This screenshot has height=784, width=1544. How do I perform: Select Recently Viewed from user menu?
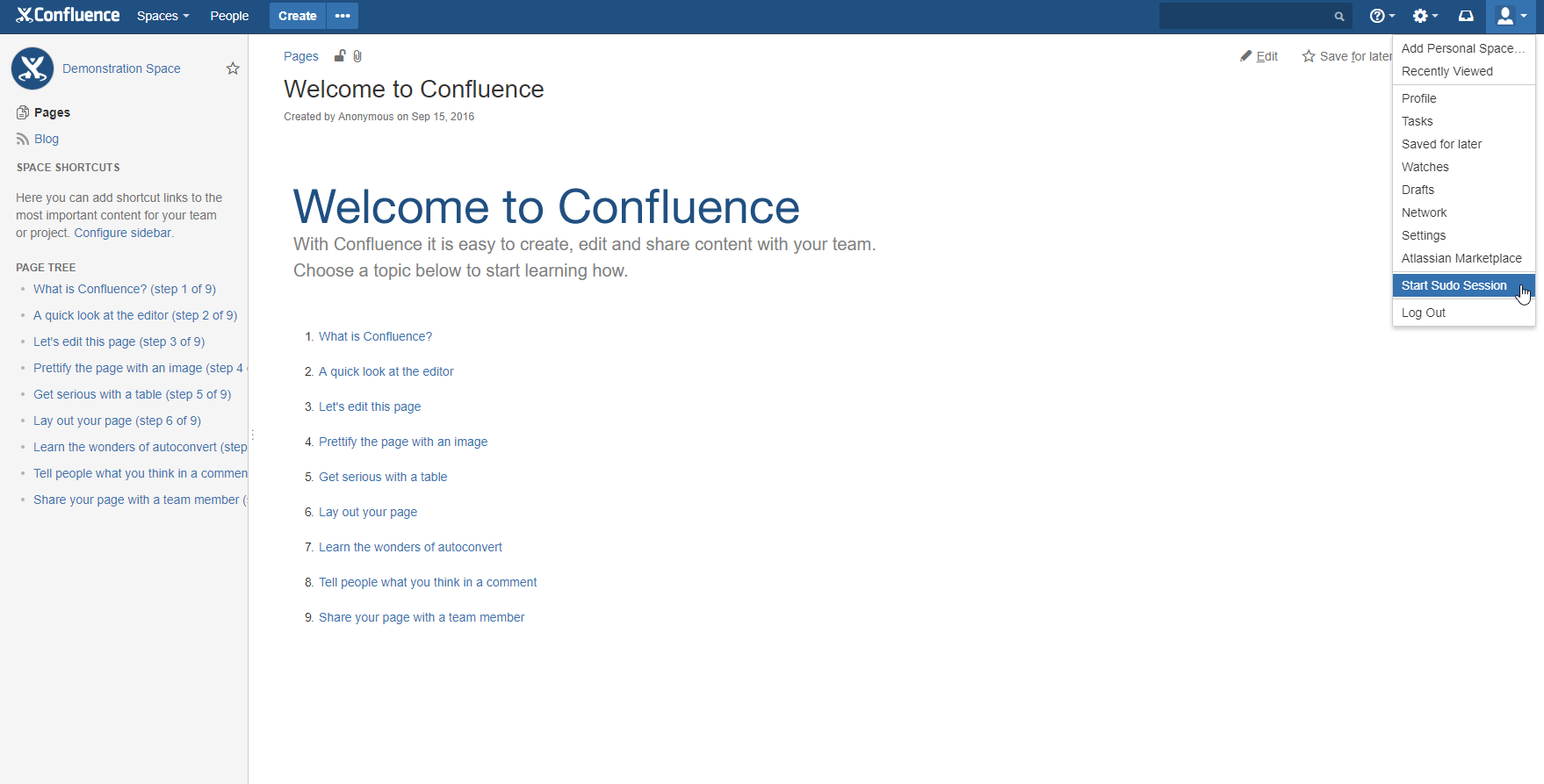1464,71
